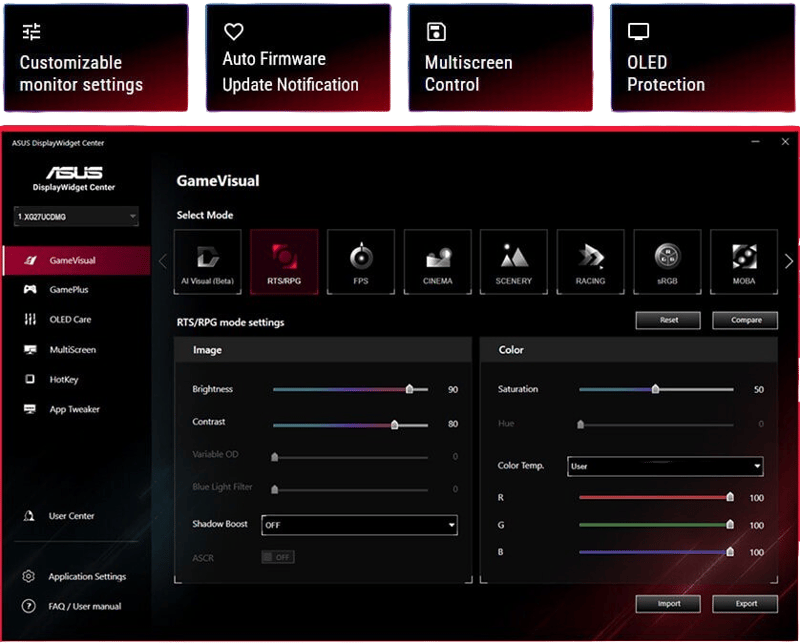
Task: Select the MOBA mode icon
Action: coord(743,262)
